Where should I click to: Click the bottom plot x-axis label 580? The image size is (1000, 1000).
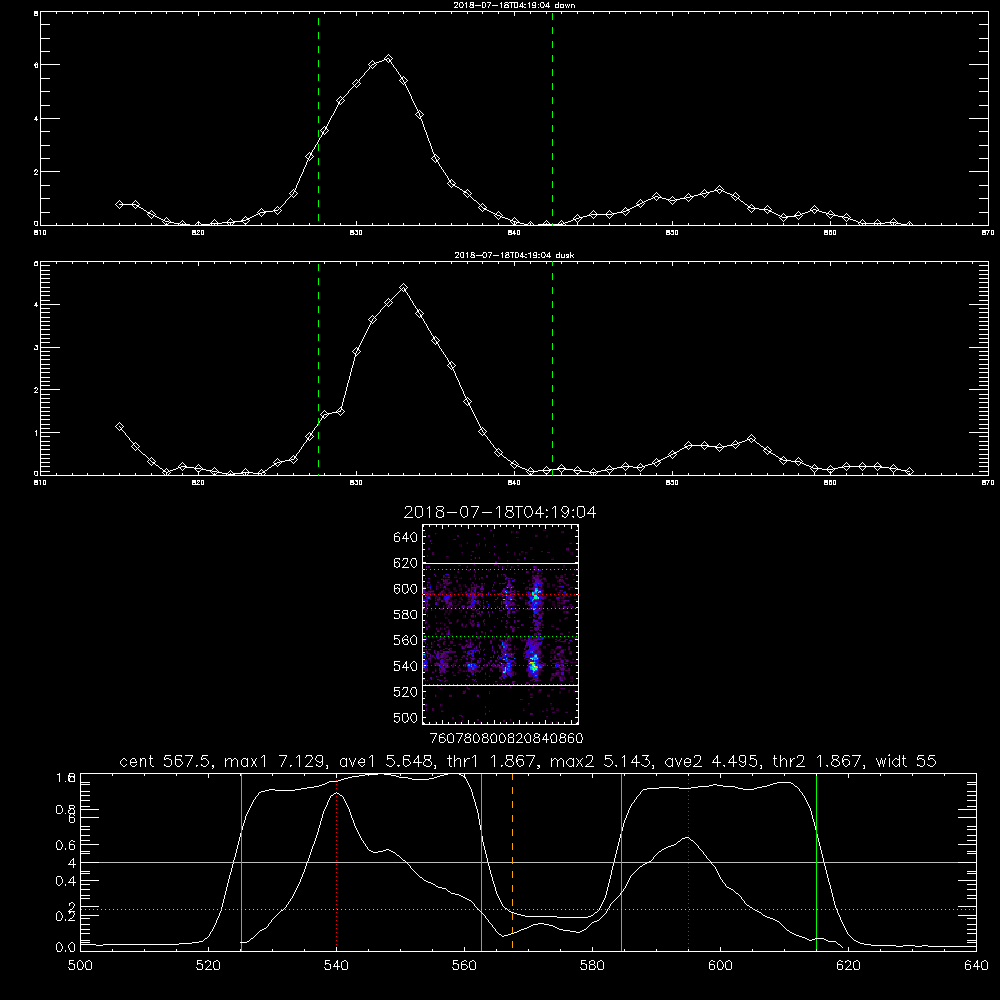point(592,966)
